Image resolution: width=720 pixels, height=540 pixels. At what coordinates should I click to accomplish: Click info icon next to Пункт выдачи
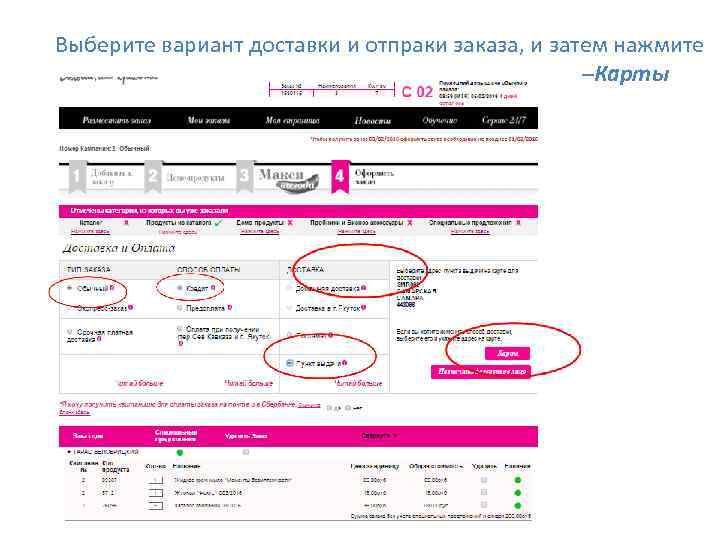[344, 363]
